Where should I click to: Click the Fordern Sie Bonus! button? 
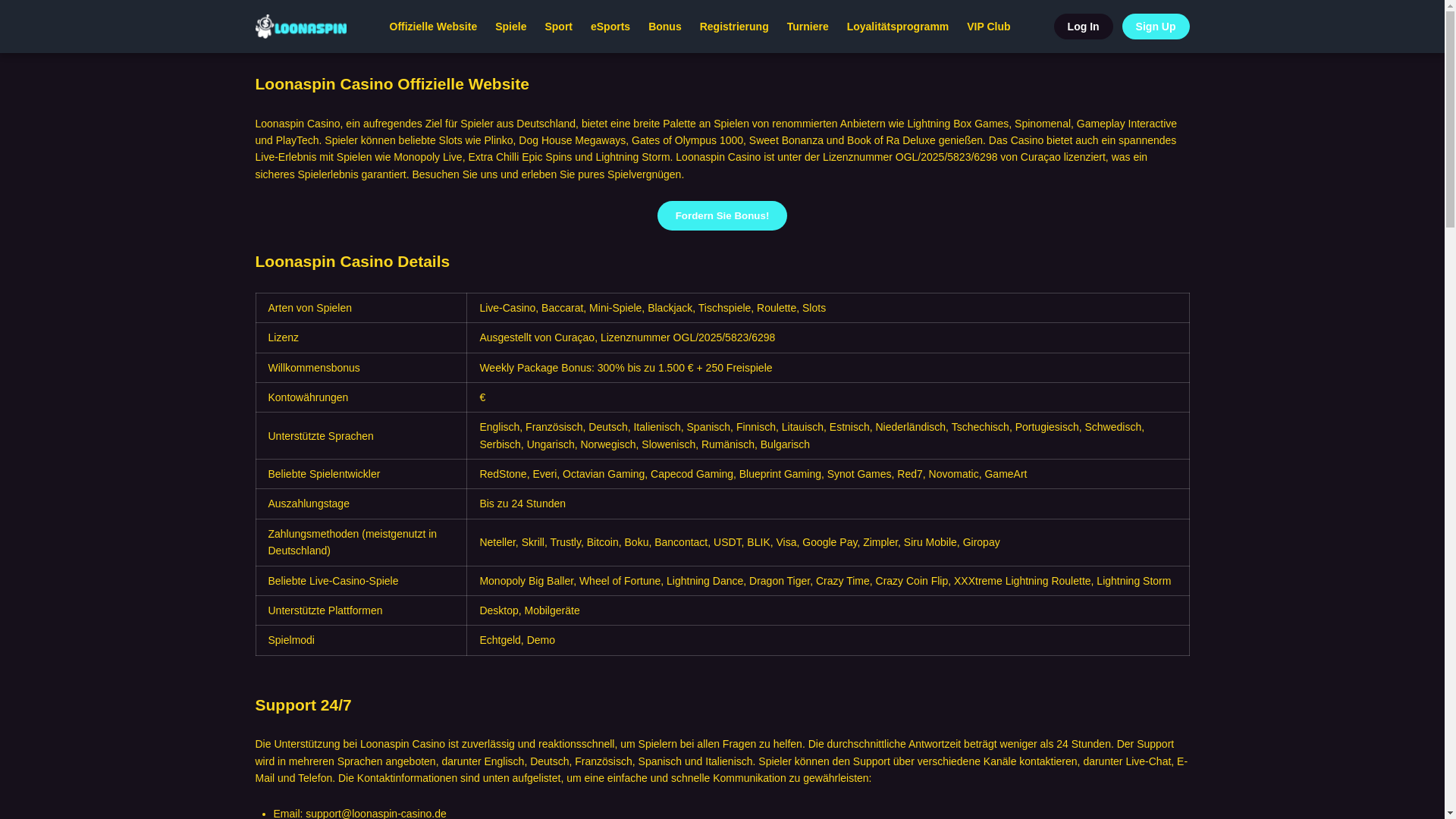pos(722,215)
